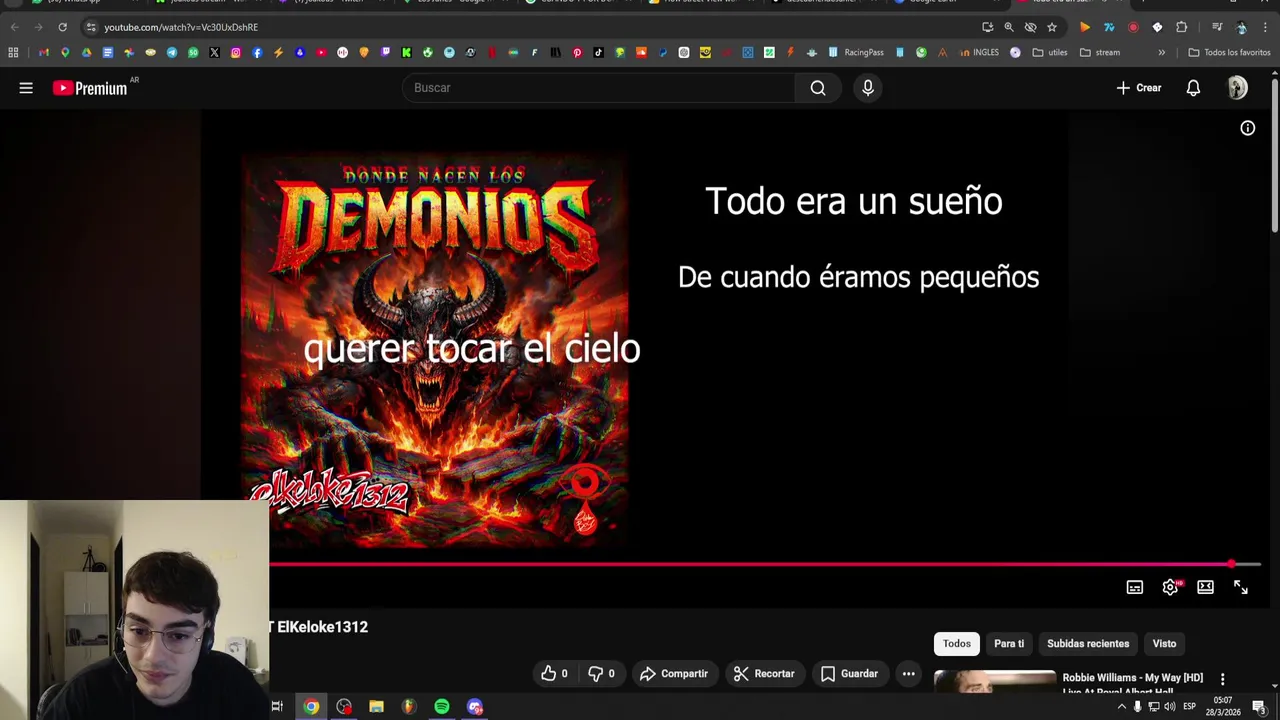This screenshot has width=1280, height=720.
Task: Open the taskbar clock and date
Action: pyautogui.click(x=1223, y=707)
